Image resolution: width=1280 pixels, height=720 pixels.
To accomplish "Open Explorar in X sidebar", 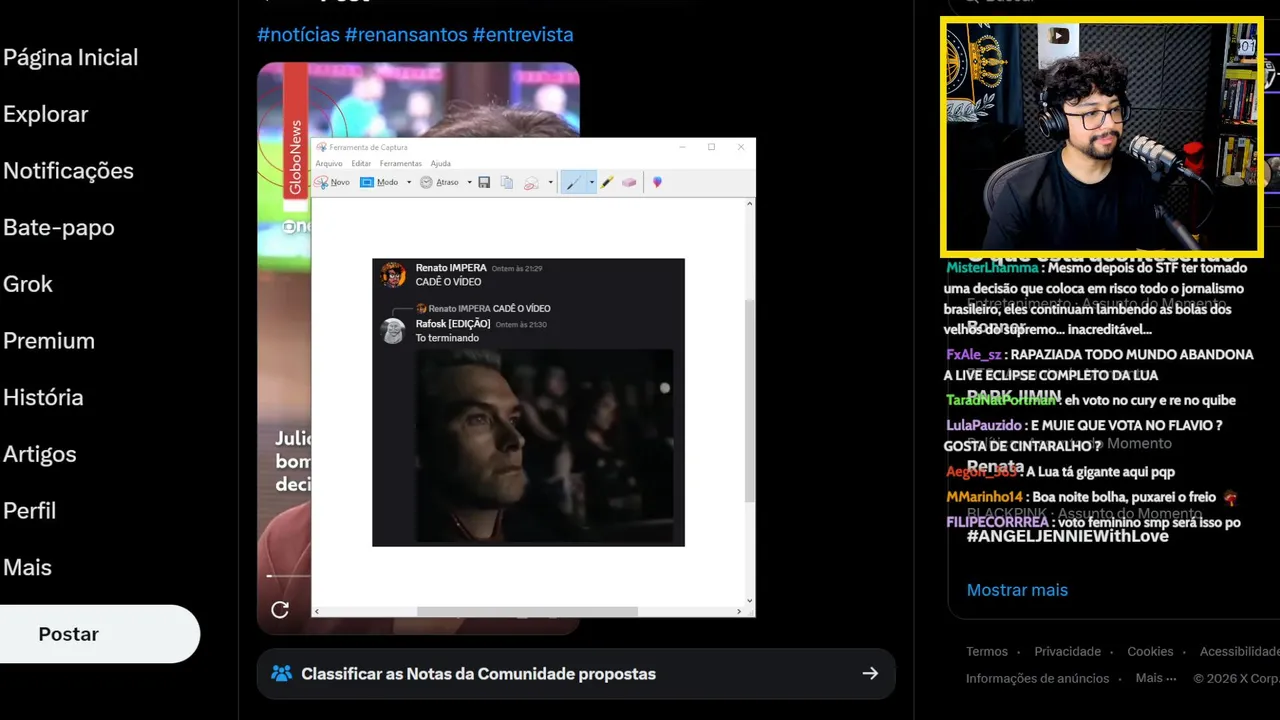I will coord(45,114).
